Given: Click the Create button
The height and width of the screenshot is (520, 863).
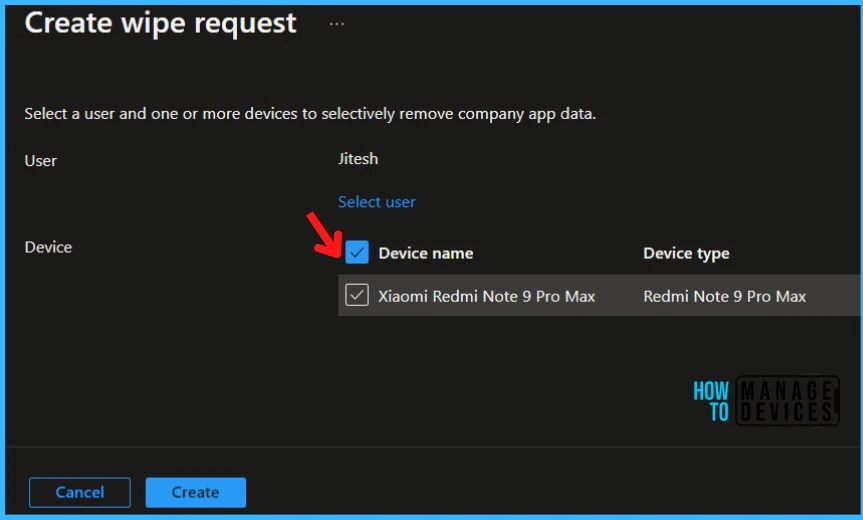Looking at the screenshot, I should coord(195,492).
